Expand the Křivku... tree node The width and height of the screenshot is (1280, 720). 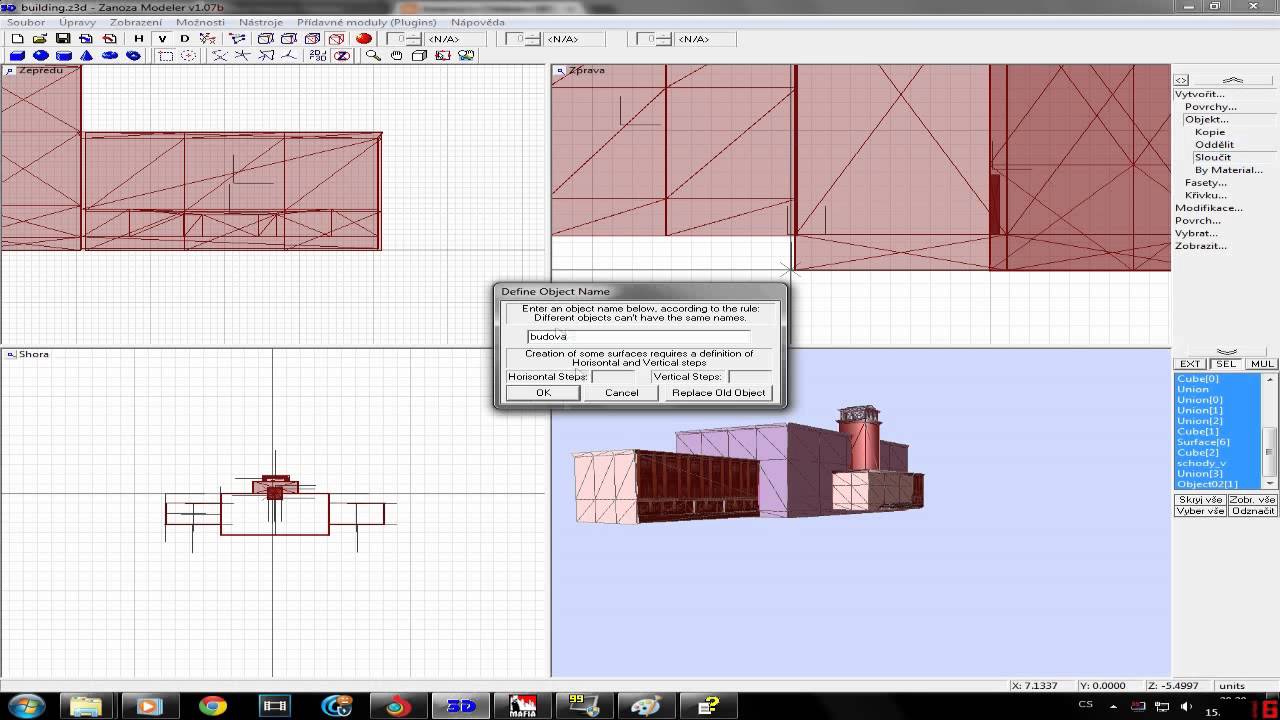(x=1205, y=195)
